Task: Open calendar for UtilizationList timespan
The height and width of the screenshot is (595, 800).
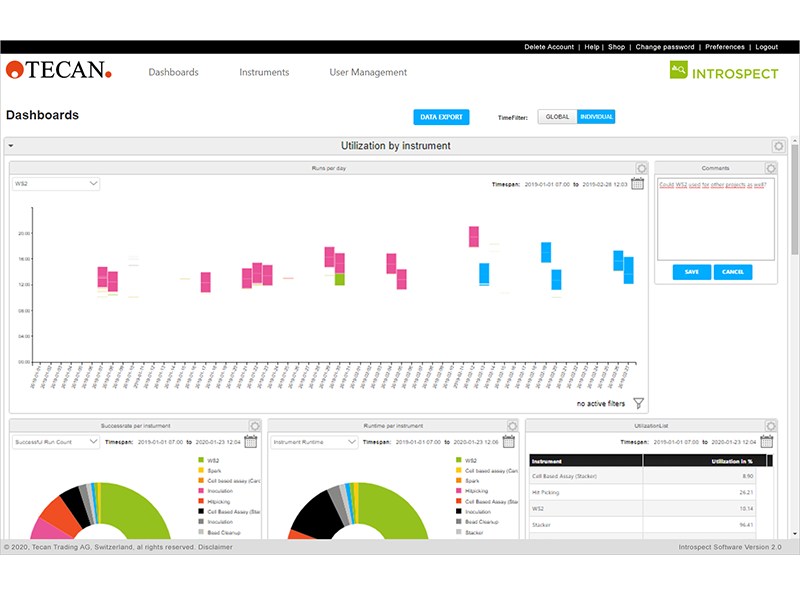Action: 767,442
